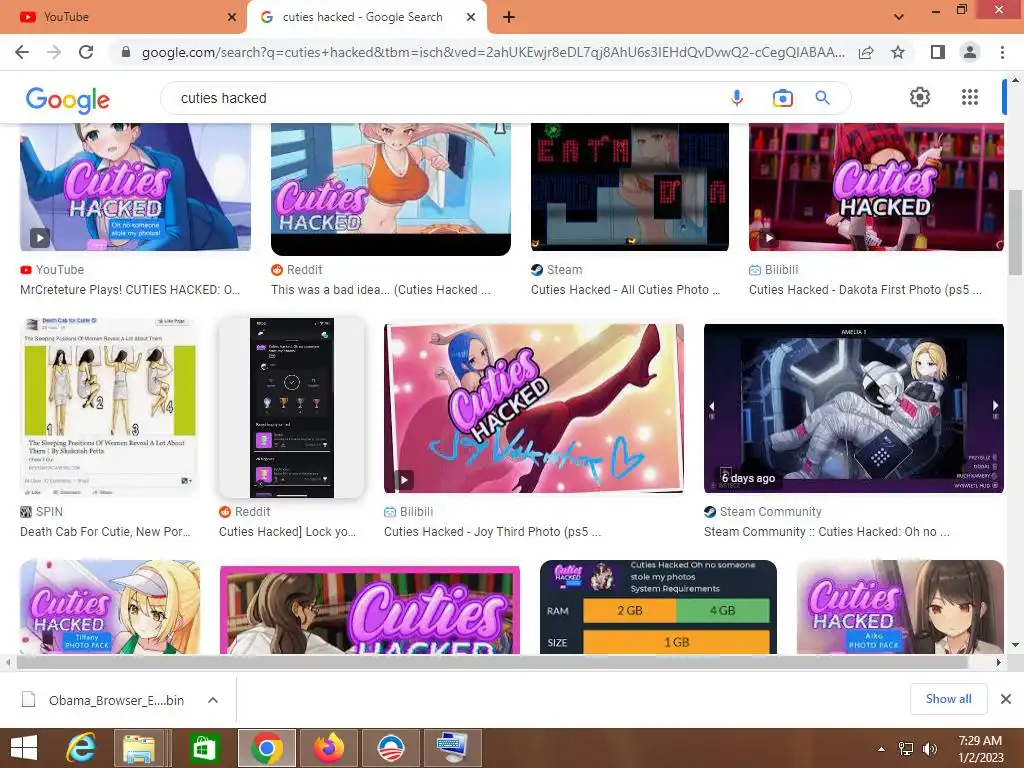The height and width of the screenshot is (768, 1024).
Task: Select the dark phone screenshot thumbnail
Action: point(291,408)
